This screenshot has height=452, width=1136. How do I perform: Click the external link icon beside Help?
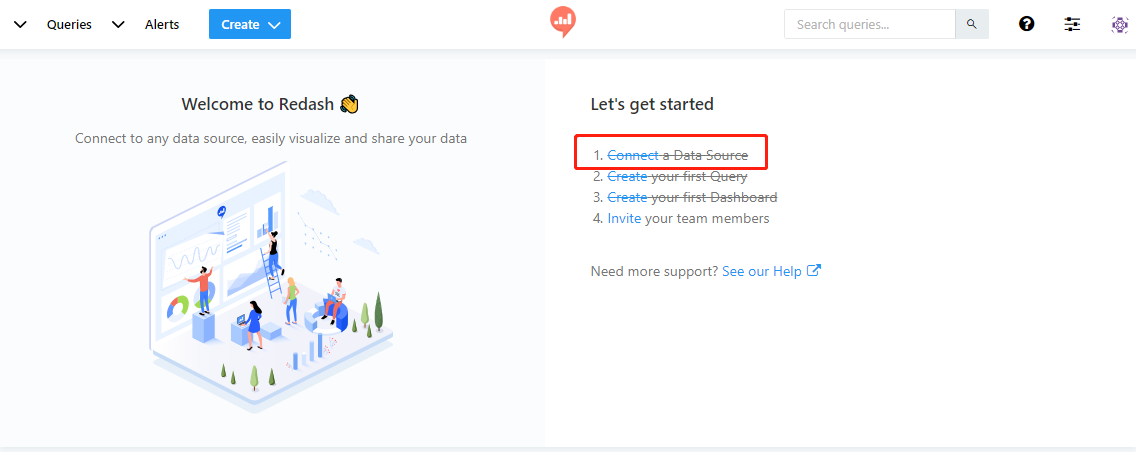pyautogui.click(x=814, y=271)
